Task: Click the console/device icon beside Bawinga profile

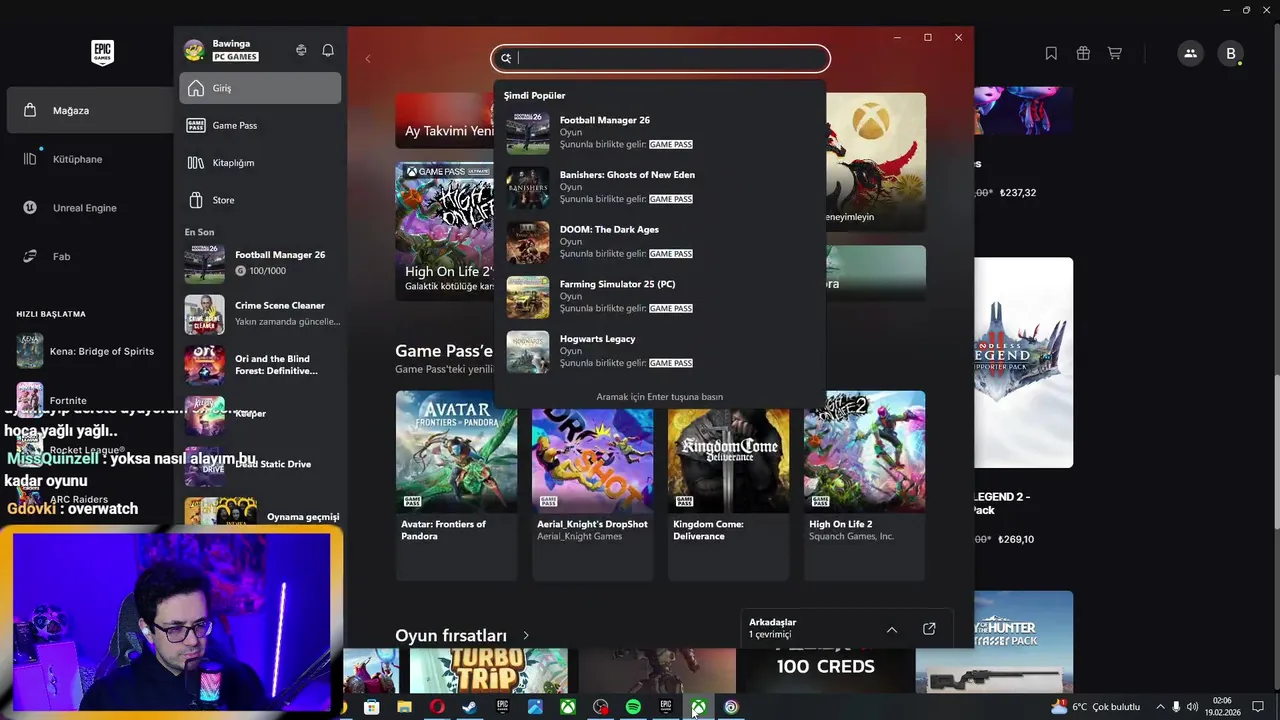Action: tap(301, 50)
